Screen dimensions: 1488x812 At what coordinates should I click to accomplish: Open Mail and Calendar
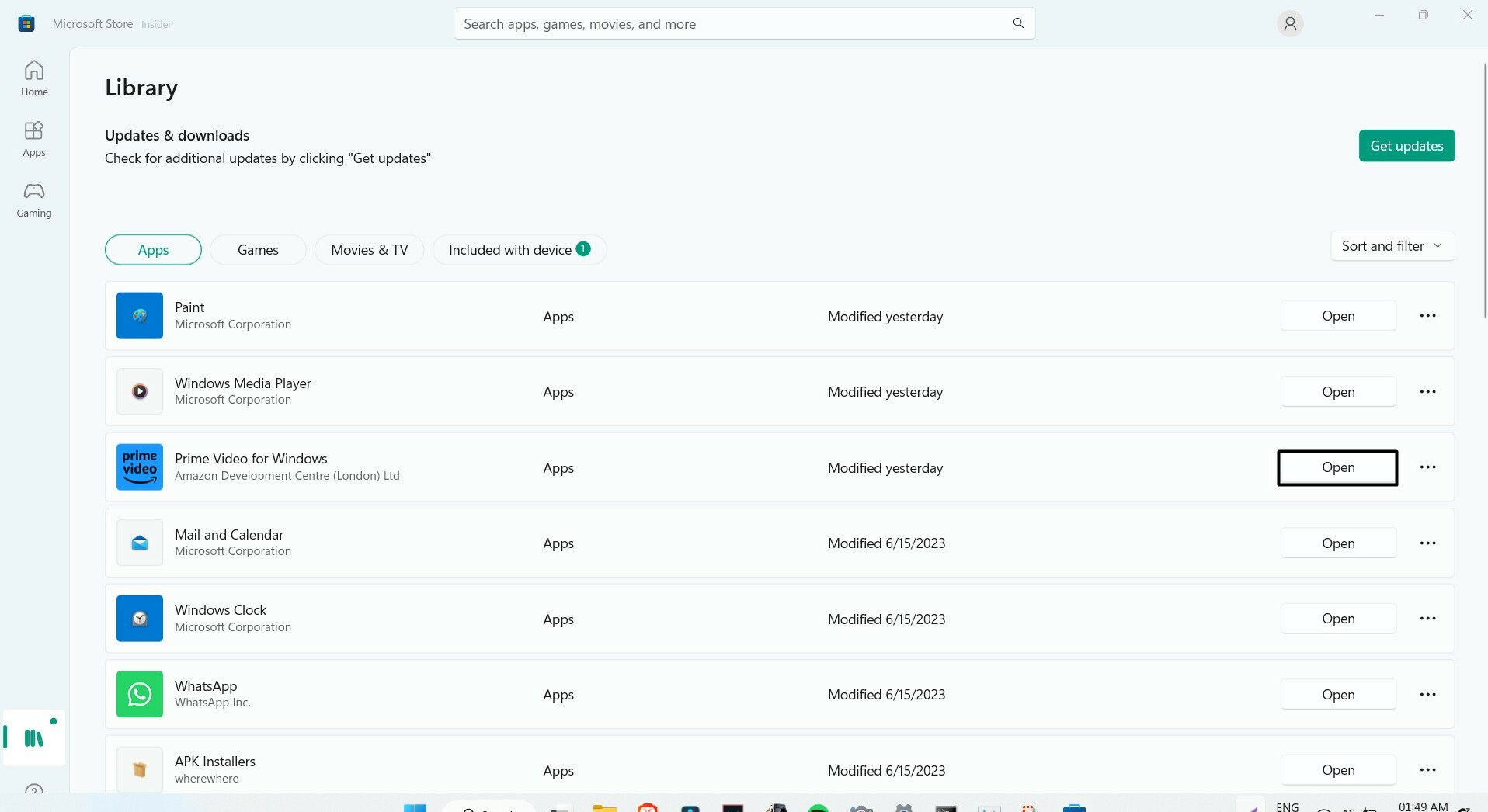[x=1338, y=543]
